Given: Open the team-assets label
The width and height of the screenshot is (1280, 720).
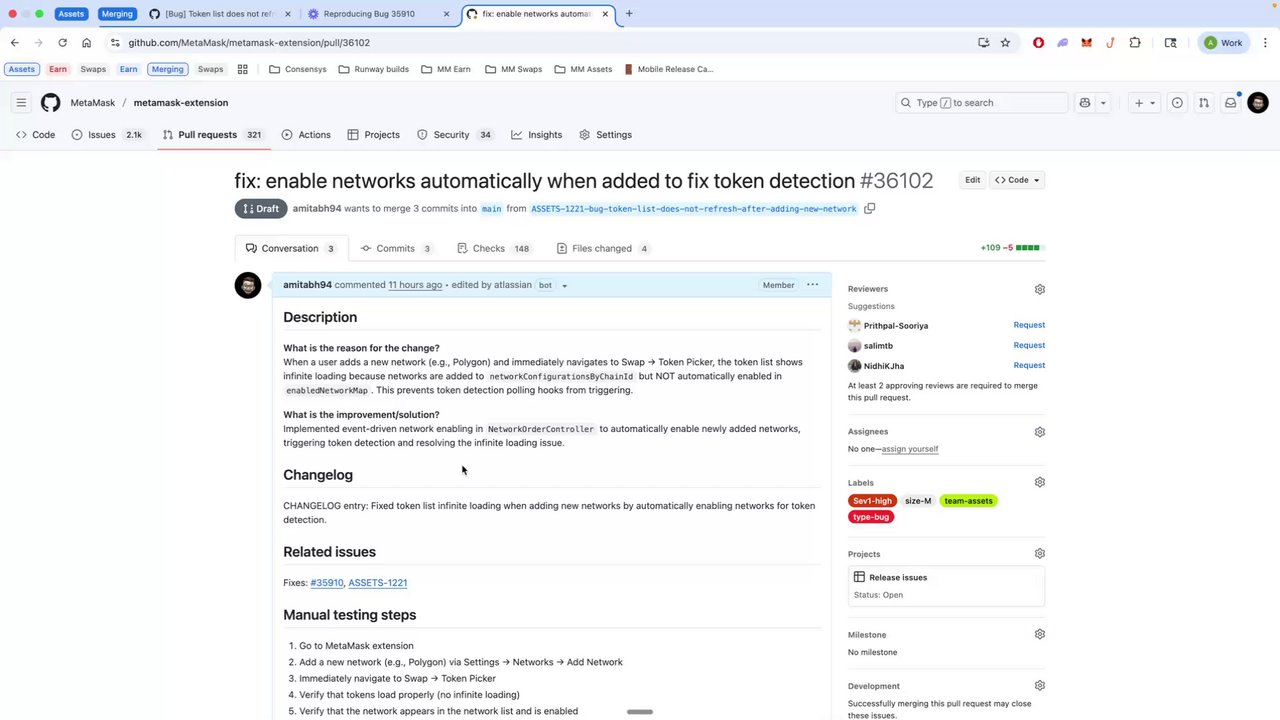Looking at the screenshot, I should point(968,501).
